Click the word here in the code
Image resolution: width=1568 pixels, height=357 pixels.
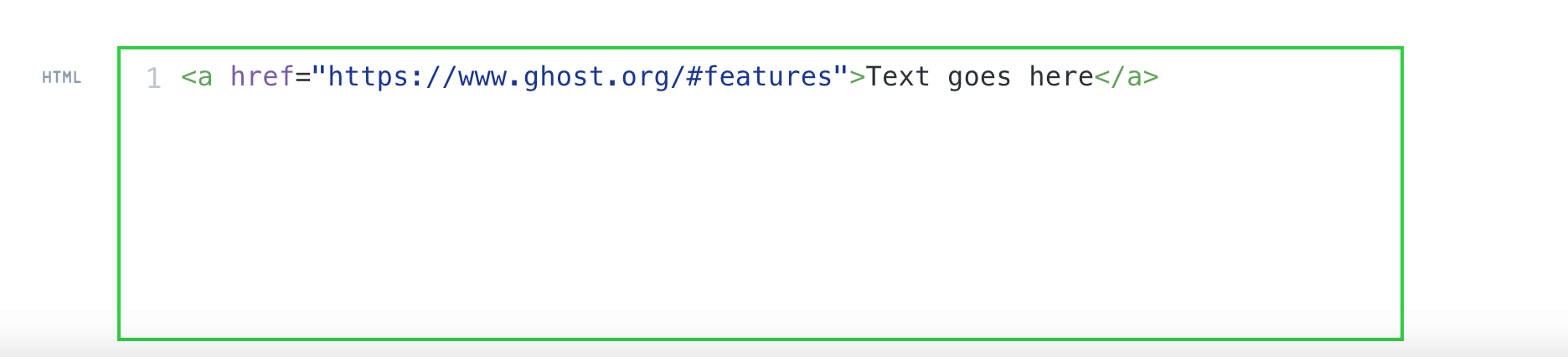pos(1061,77)
